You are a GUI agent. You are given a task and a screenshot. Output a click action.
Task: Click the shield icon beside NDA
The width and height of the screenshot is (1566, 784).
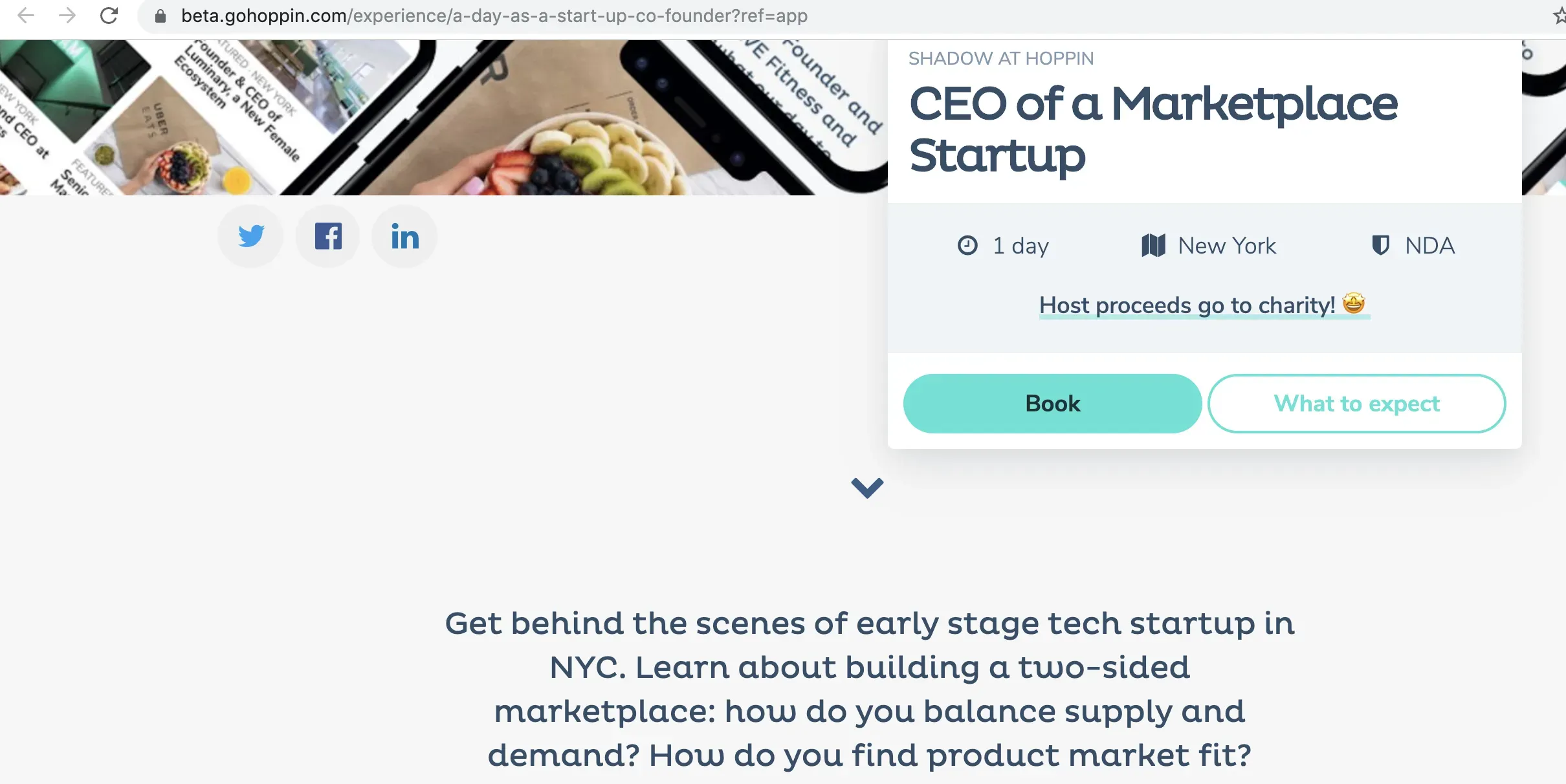[1380, 246]
